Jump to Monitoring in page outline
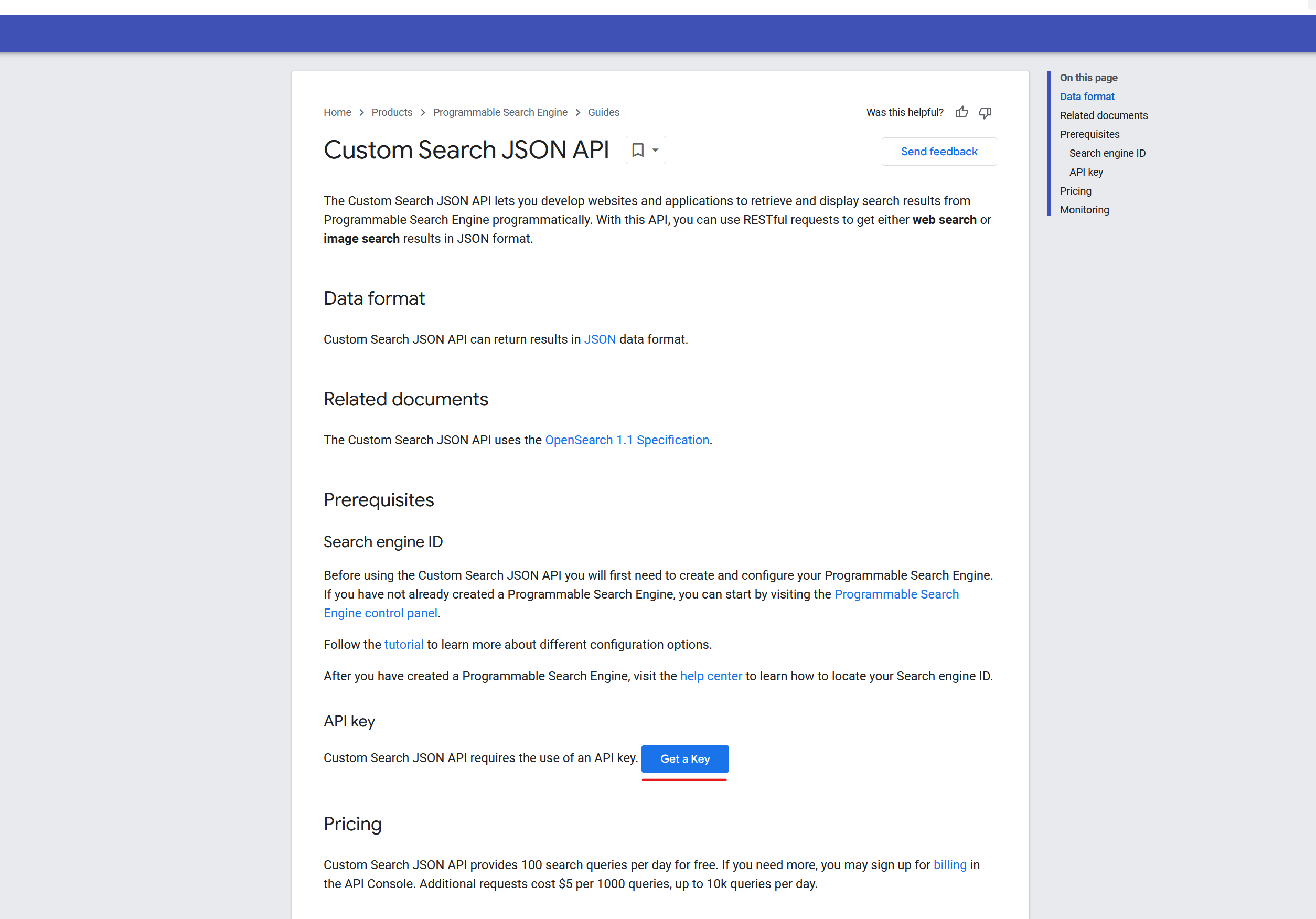 1084,210
